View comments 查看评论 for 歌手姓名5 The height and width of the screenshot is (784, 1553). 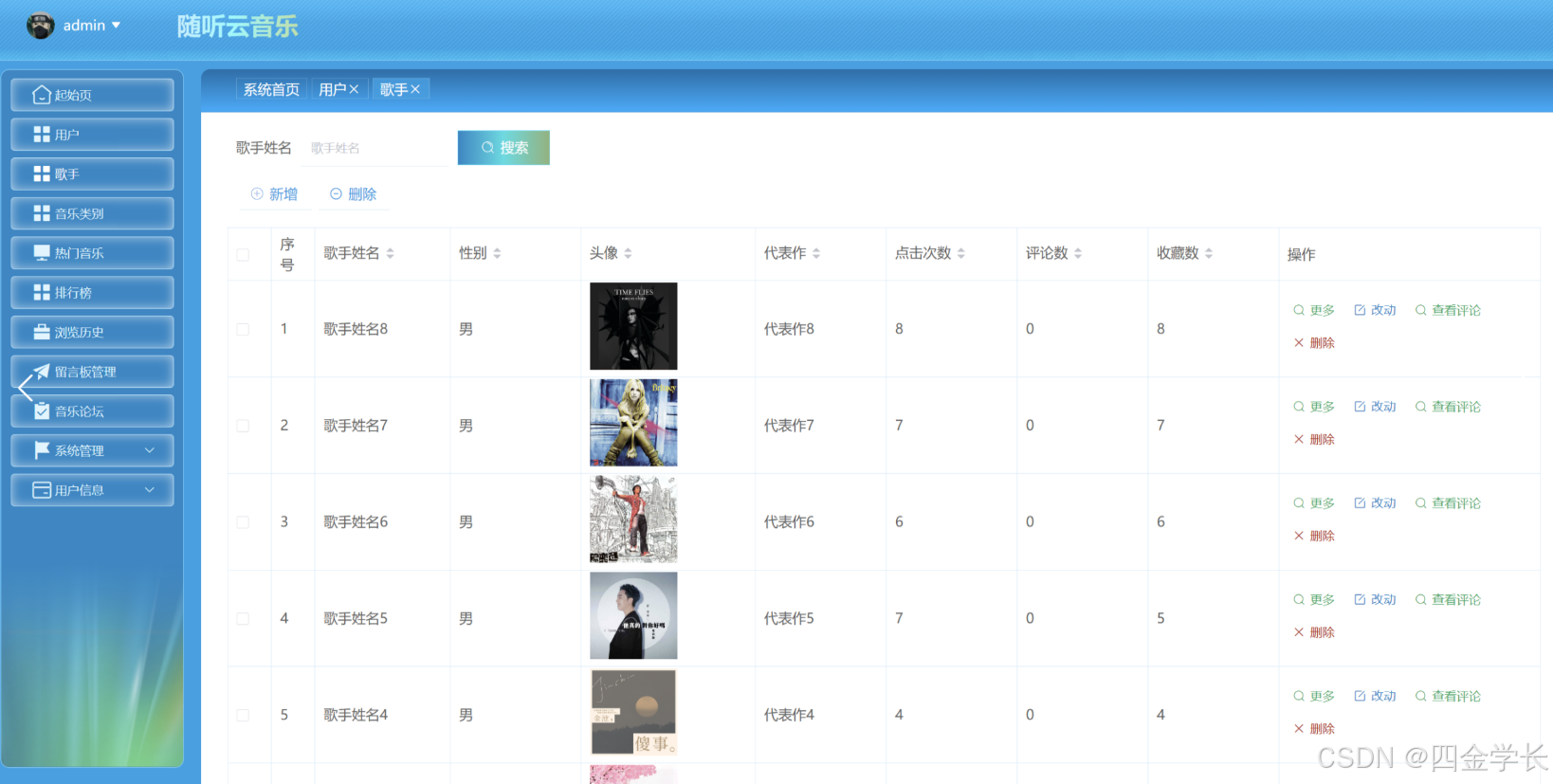click(1448, 600)
